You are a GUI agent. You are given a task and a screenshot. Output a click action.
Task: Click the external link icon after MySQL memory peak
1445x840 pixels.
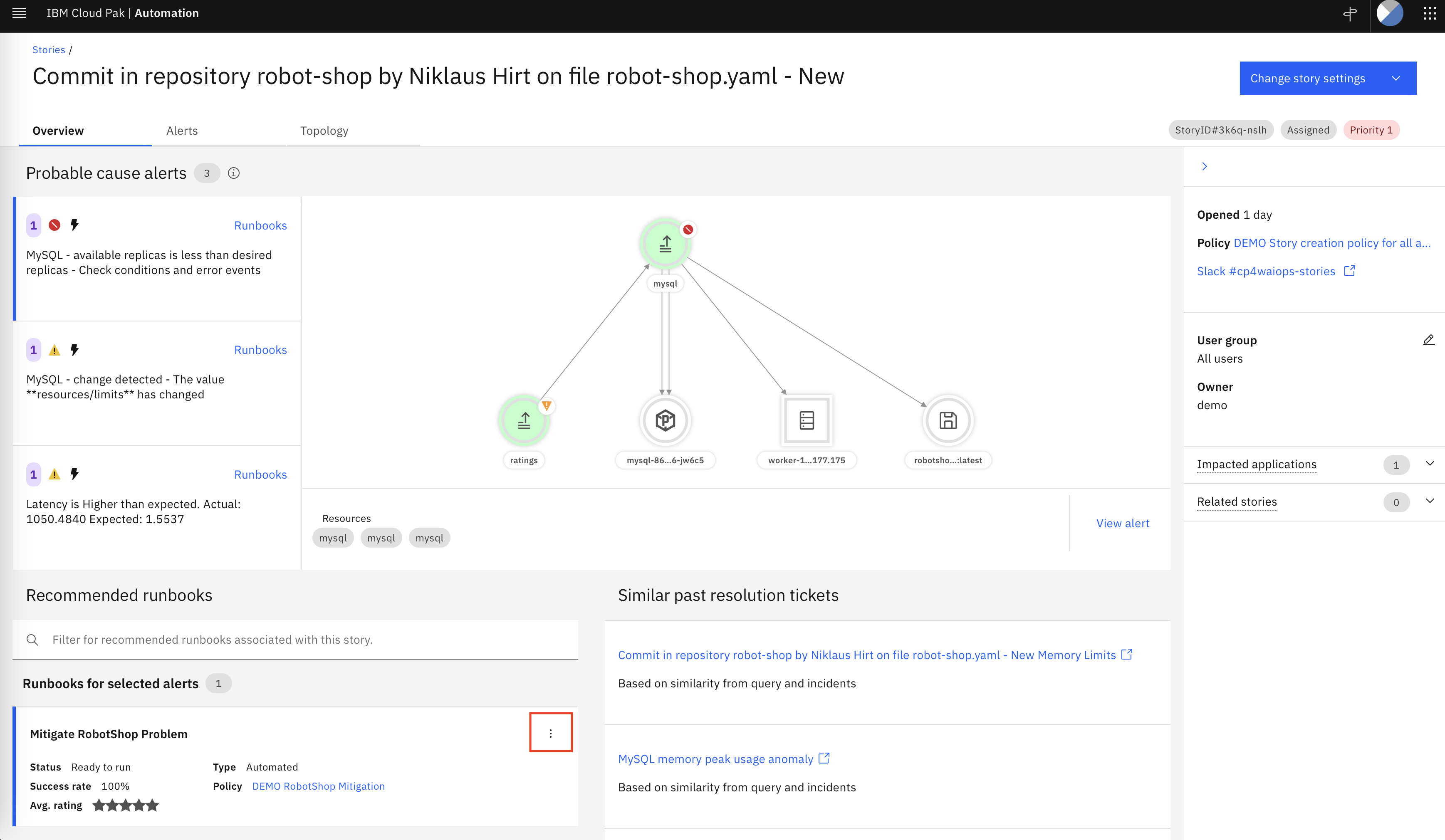tap(824, 758)
